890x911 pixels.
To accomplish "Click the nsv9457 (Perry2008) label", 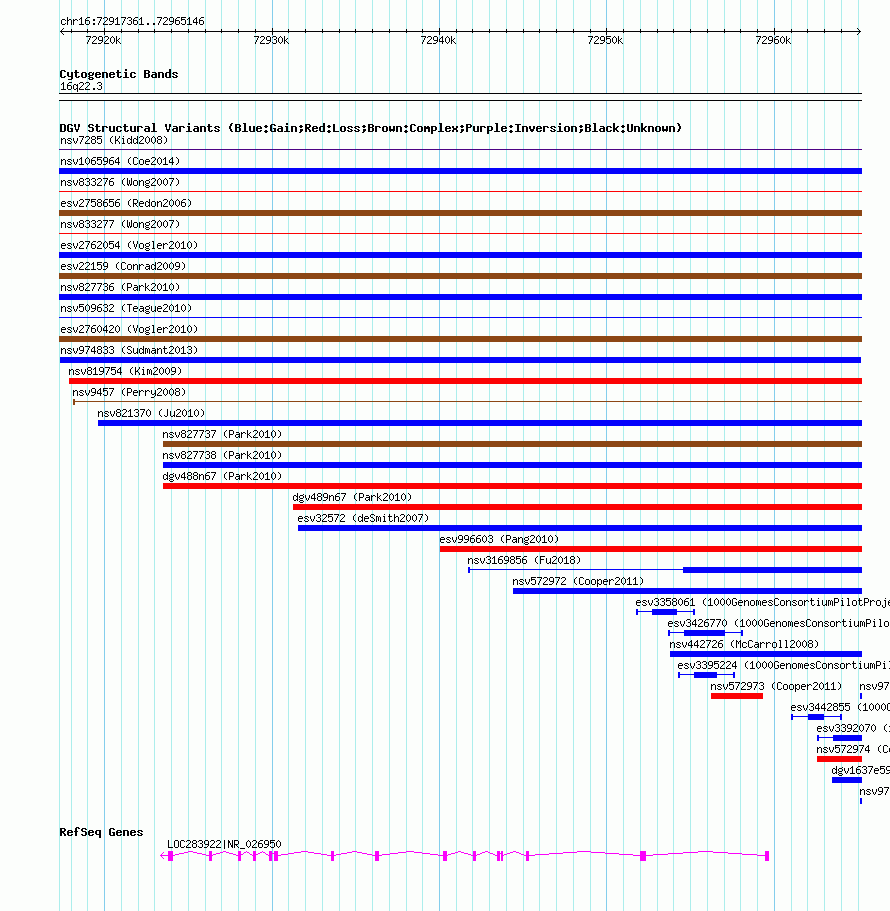I will pyautogui.click(x=129, y=392).
